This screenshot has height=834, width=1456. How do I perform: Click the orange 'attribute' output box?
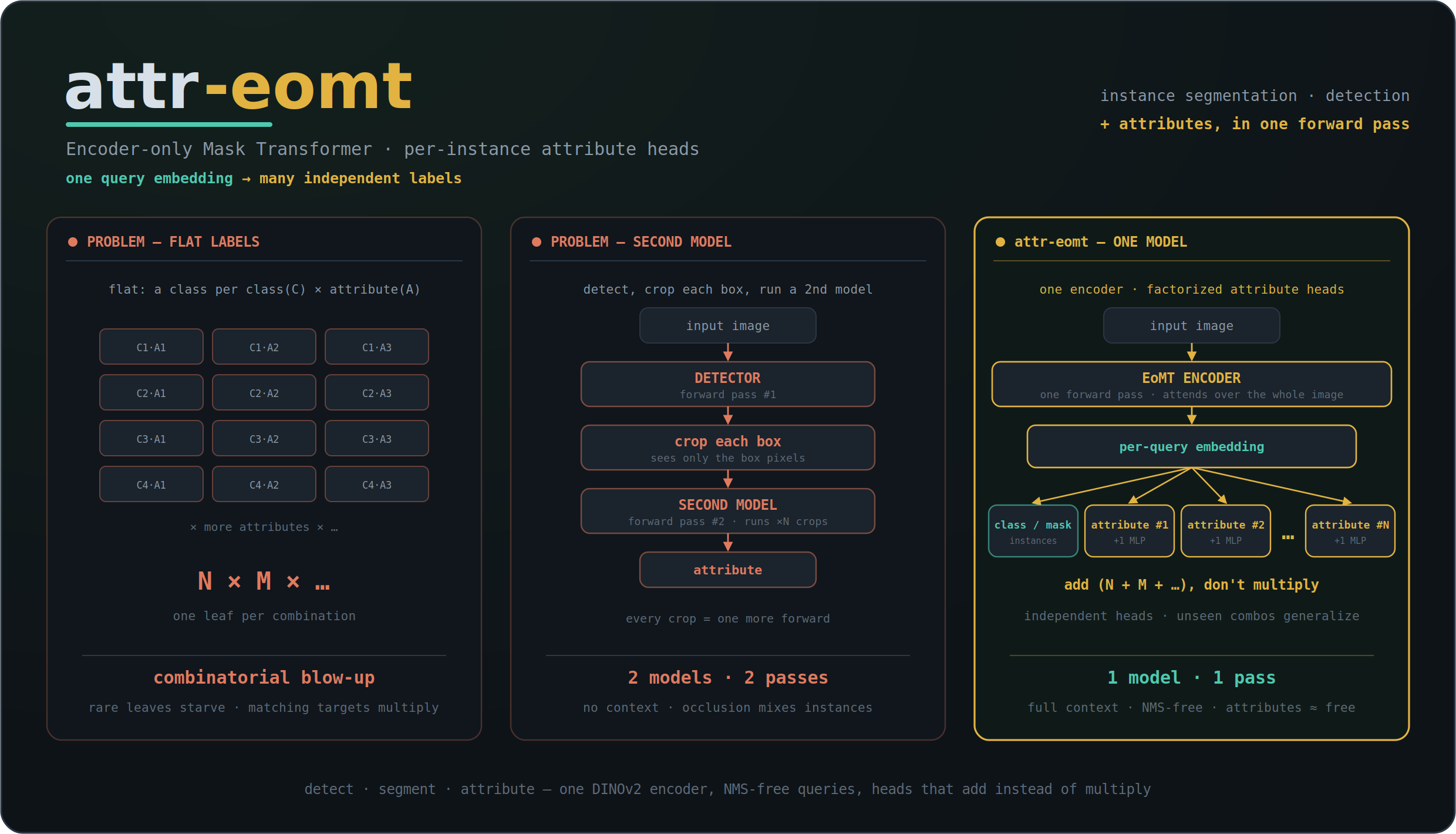728,570
